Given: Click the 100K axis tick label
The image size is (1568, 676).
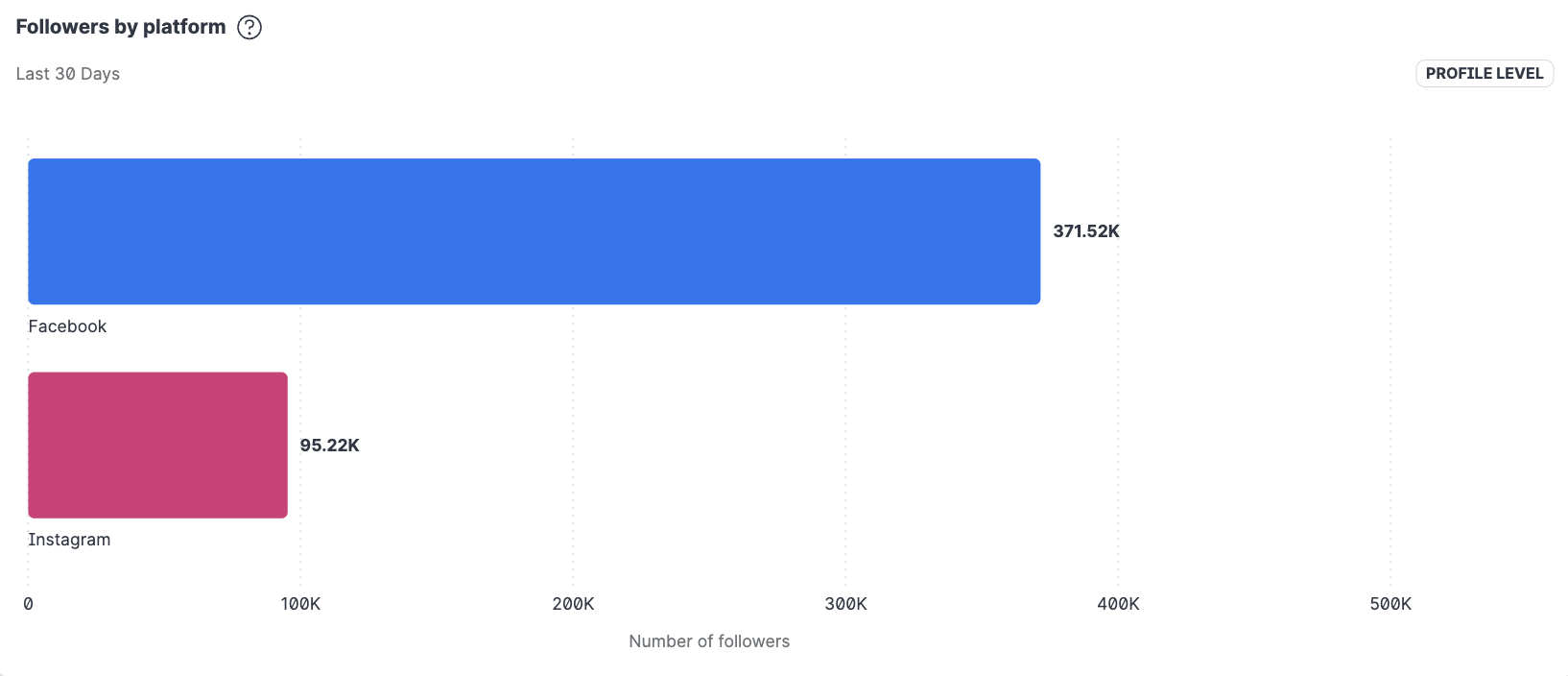Looking at the screenshot, I should point(300,604).
